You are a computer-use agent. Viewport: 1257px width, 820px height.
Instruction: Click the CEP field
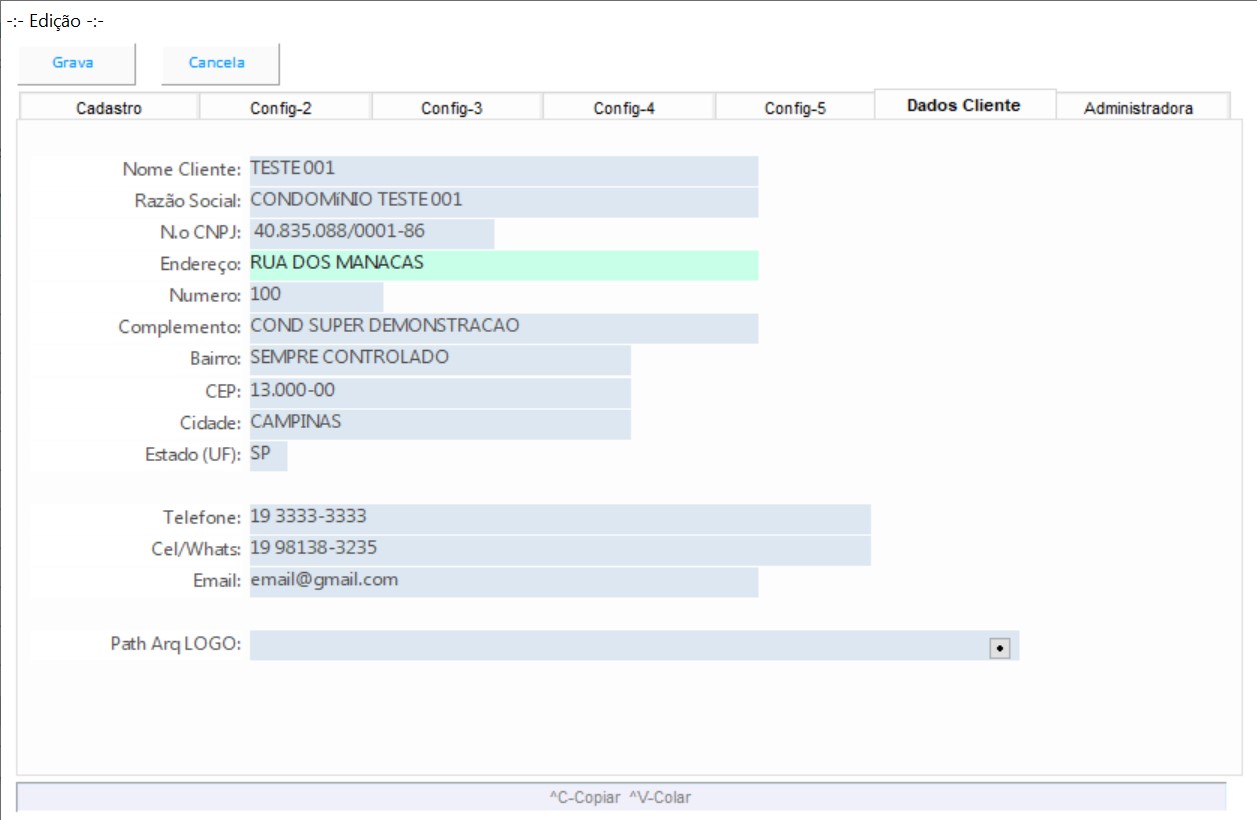click(x=439, y=391)
